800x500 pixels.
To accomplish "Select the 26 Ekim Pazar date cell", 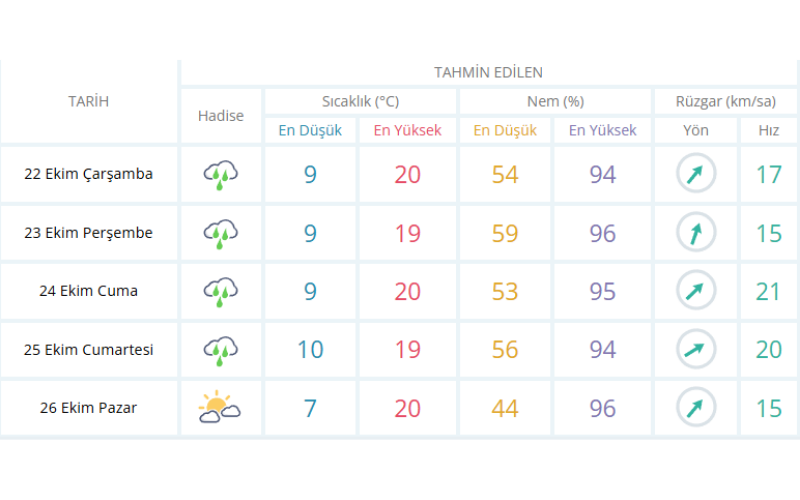I will click(x=89, y=408).
